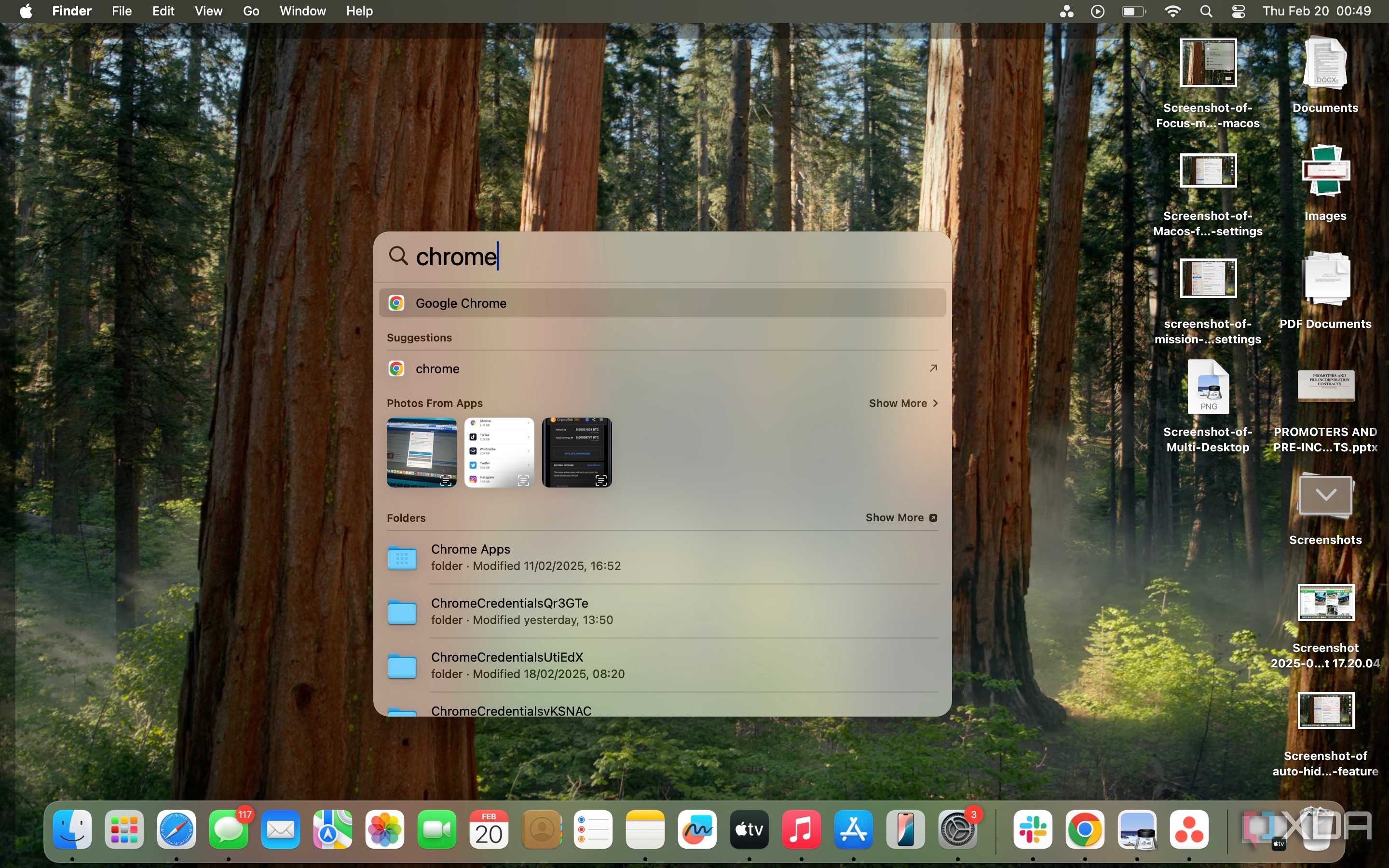Open the Chrome Apps folder result
Viewport: 1389px width, 868px height.
click(662, 557)
